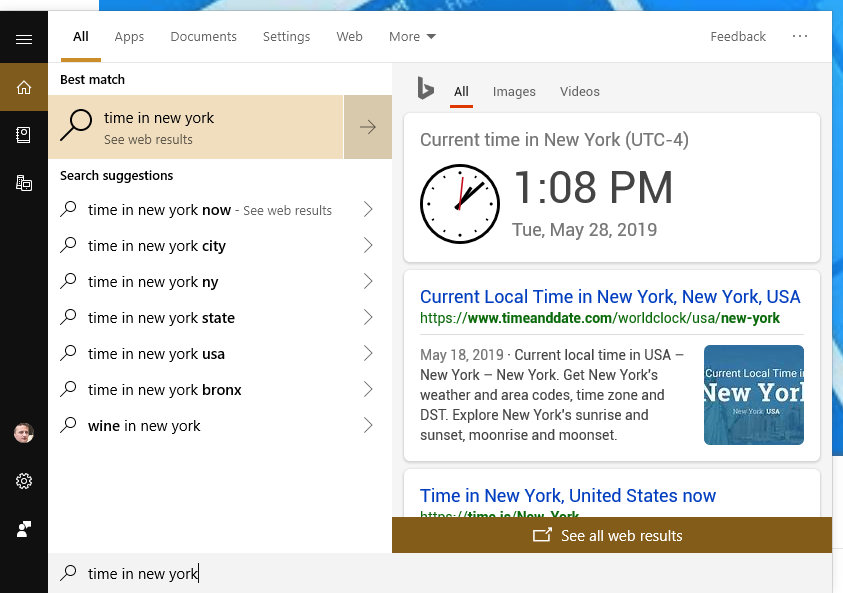
Task: Expand the More dropdown
Action: coord(412,37)
